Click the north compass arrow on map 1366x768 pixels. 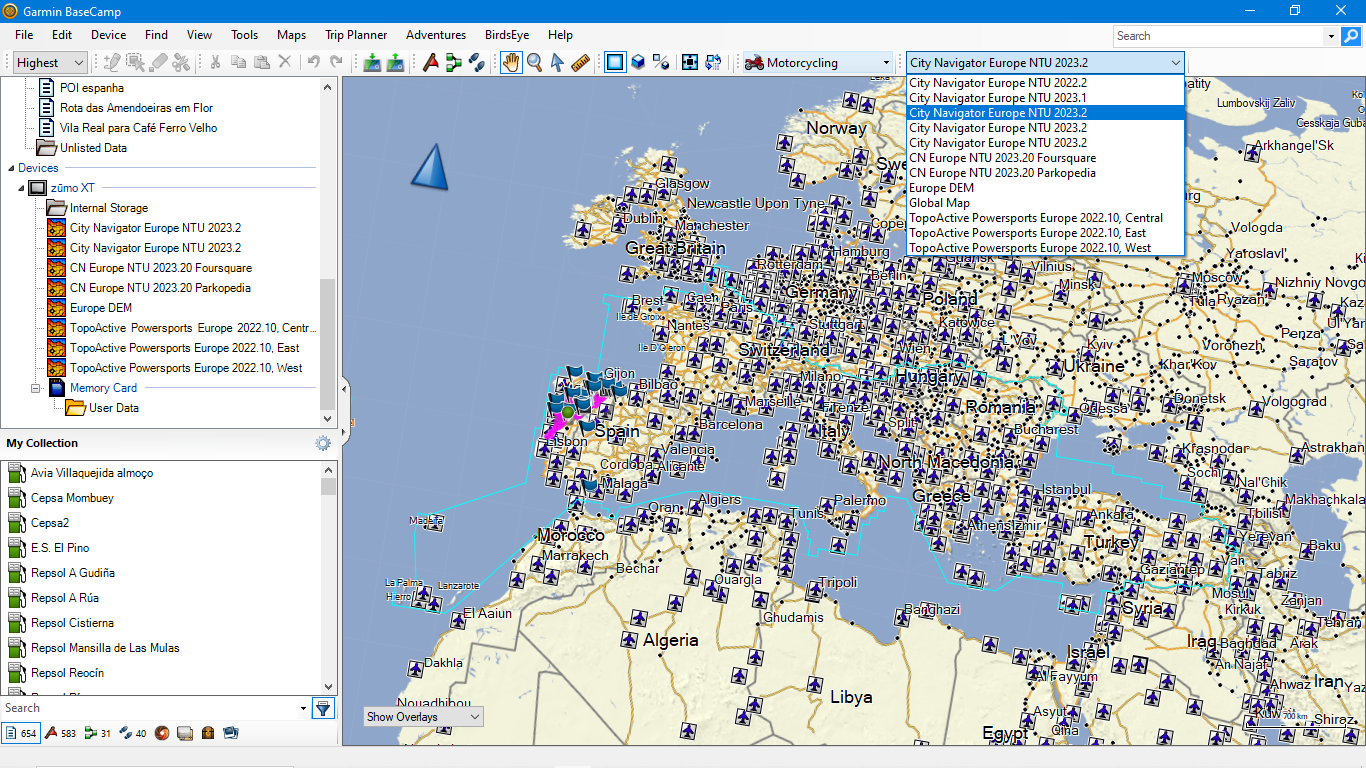[x=429, y=166]
